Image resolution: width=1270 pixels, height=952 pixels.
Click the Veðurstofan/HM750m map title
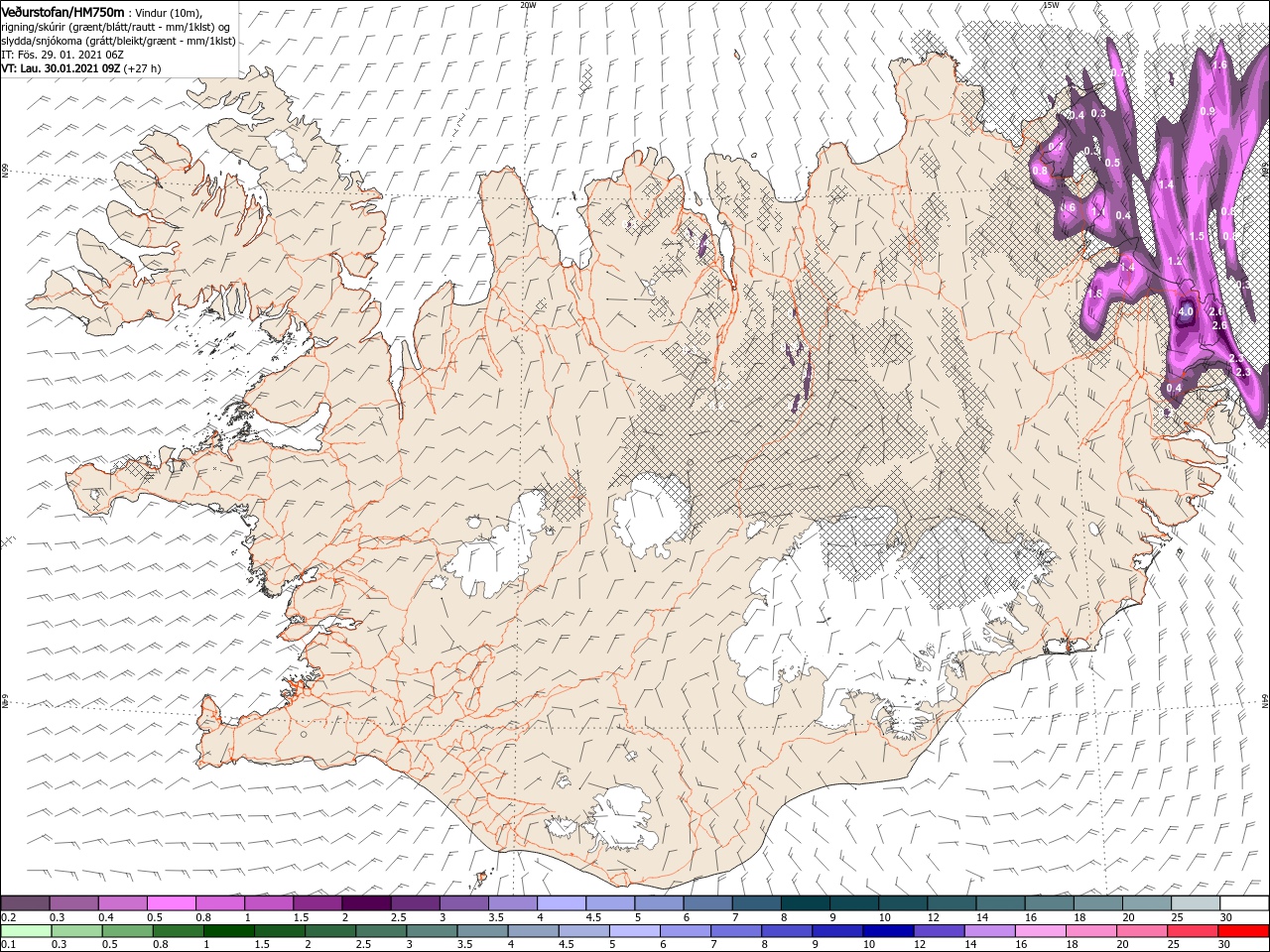point(64,11)
